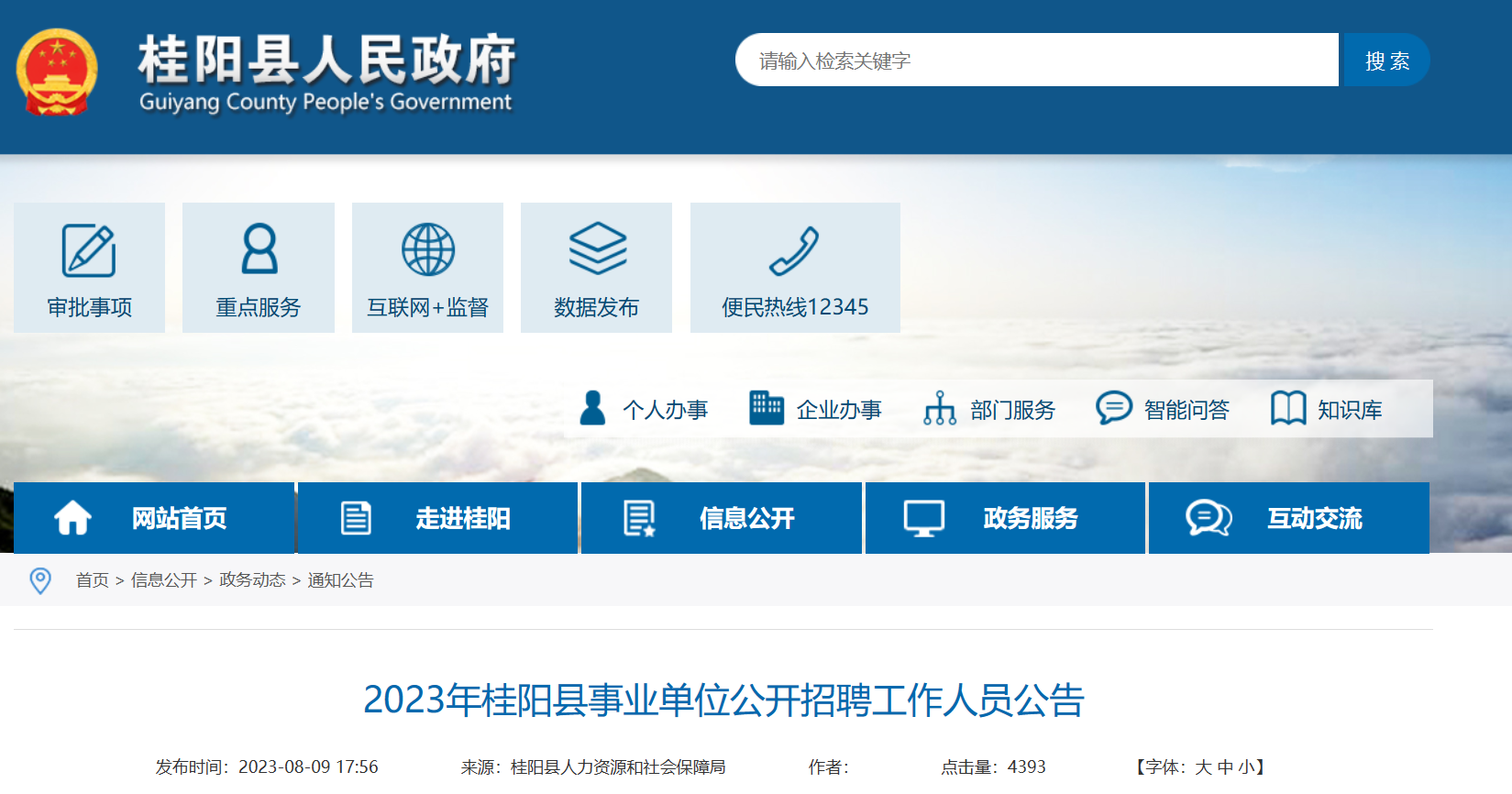This screenshot has width=1512, height=794.
Task: Go to 企业办事 services
Action: tap(839, 410)
